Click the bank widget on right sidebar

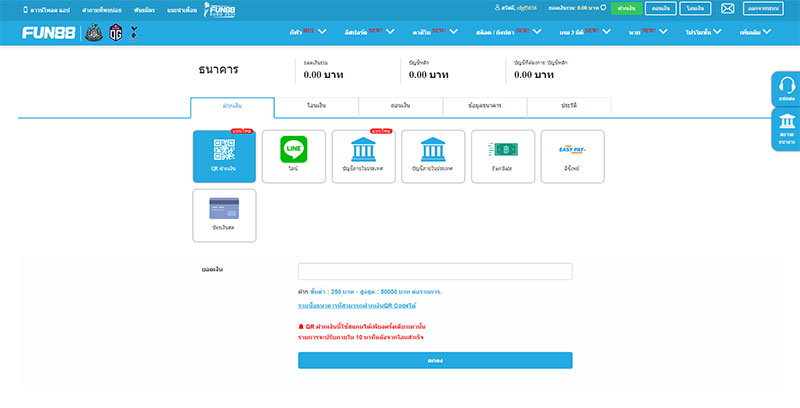click(786, 130)
